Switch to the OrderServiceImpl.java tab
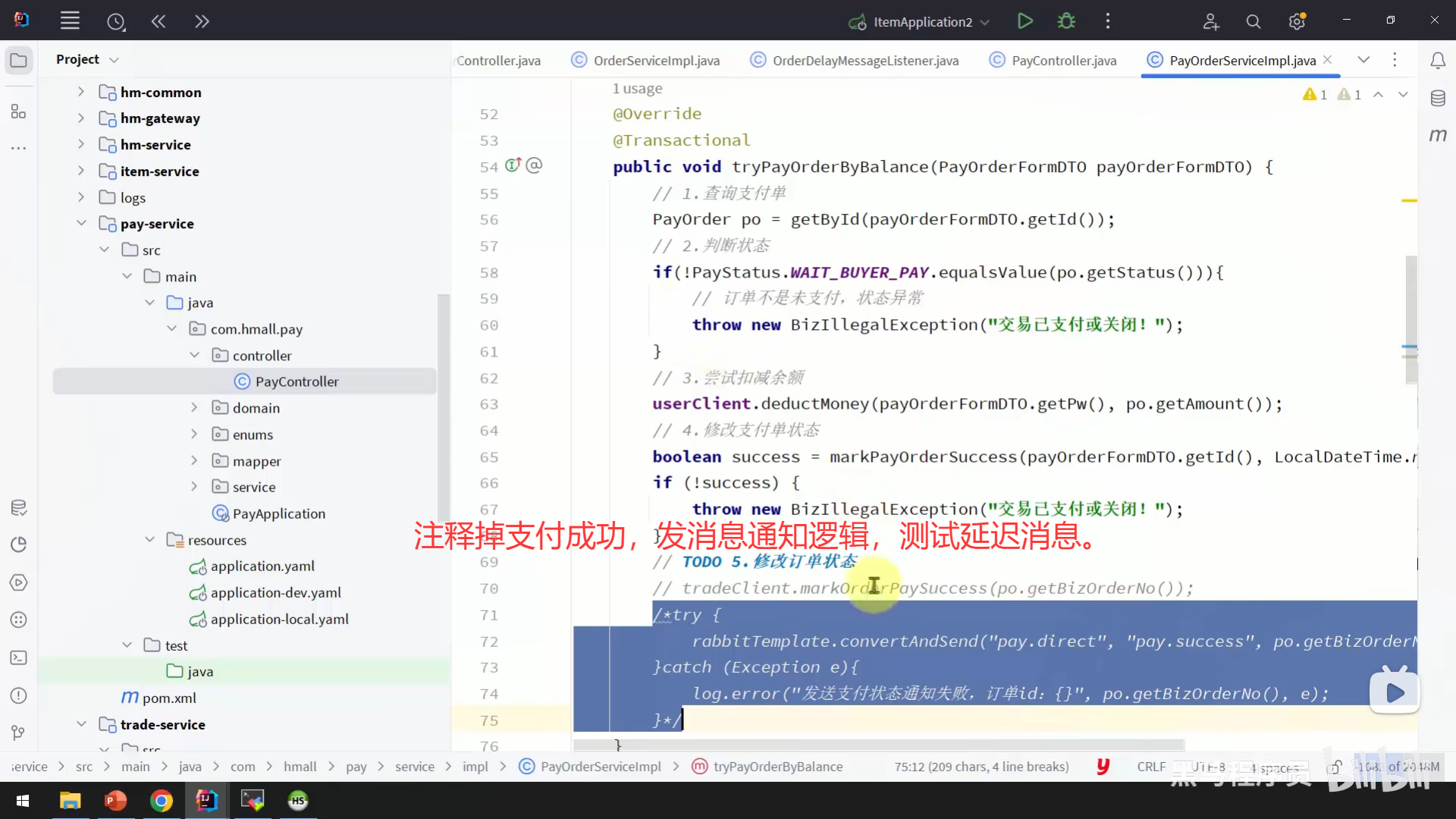Screen dimensions: 1456x819 click(x=656, y=61)
